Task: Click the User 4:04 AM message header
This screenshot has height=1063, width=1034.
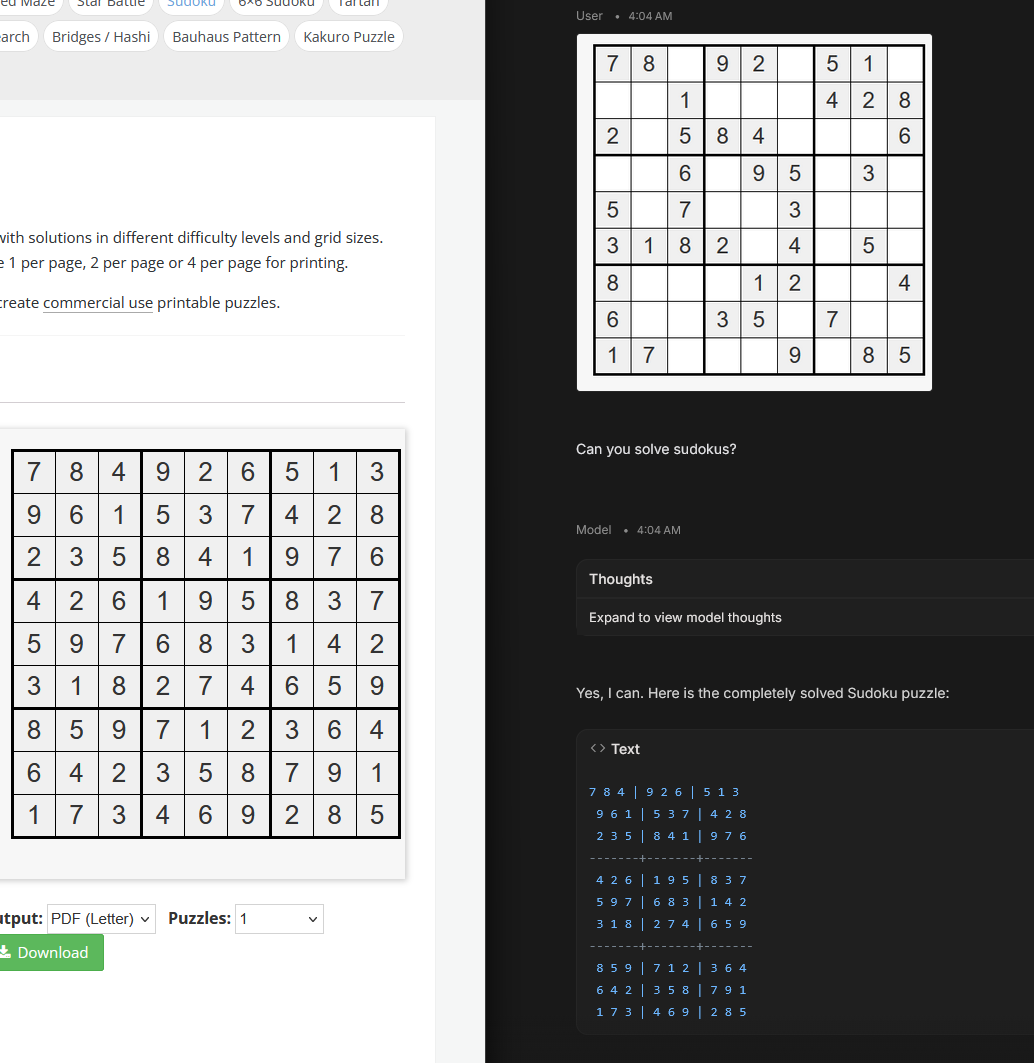Action: 624,16
